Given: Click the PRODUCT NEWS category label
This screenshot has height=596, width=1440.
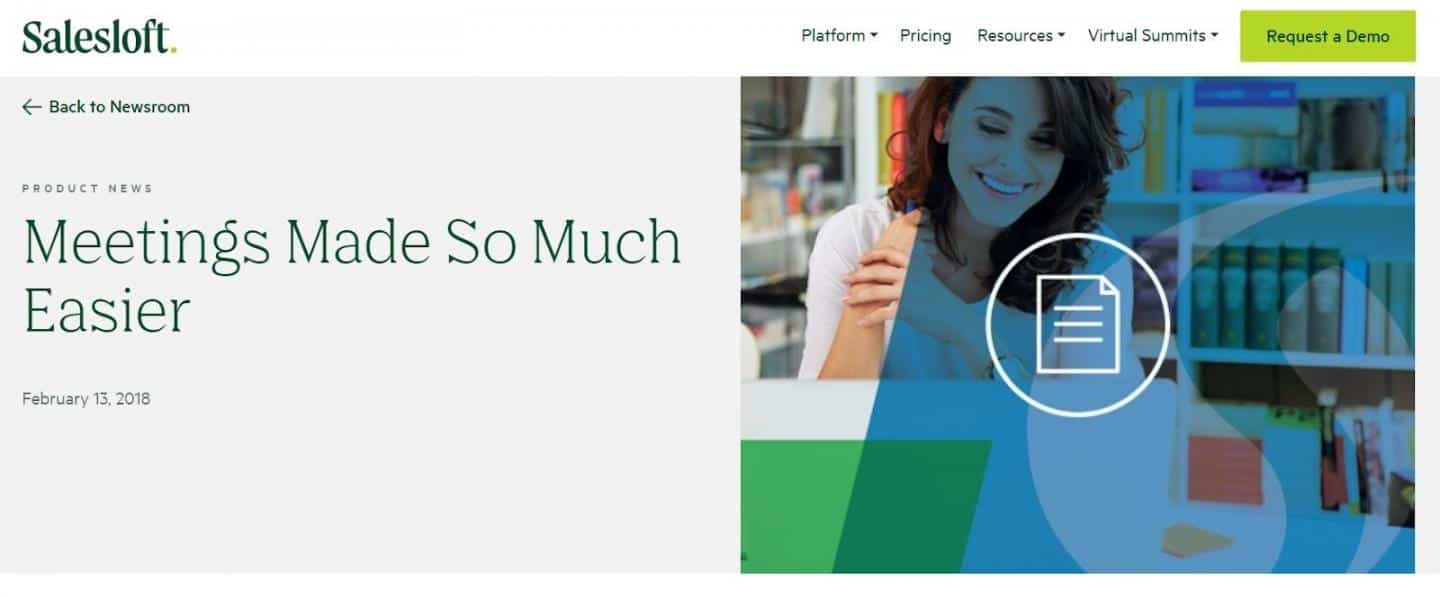Looking at the screenshot, I should click(87, 188).
